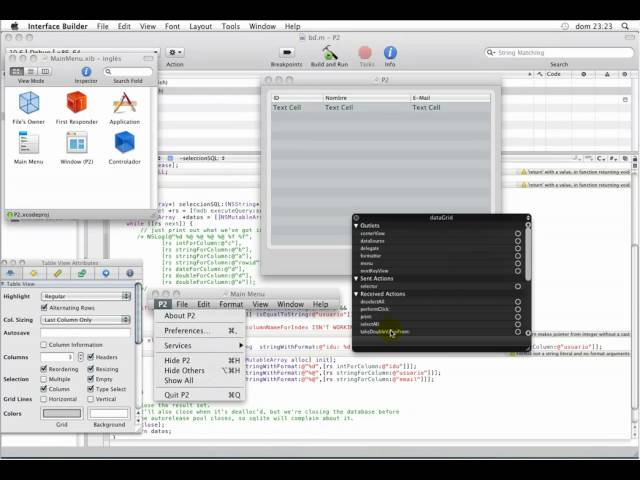This screenshot has width=640, height=480.
Task: Choose Hide Others menu item
Action: click(x=200, y=371)
